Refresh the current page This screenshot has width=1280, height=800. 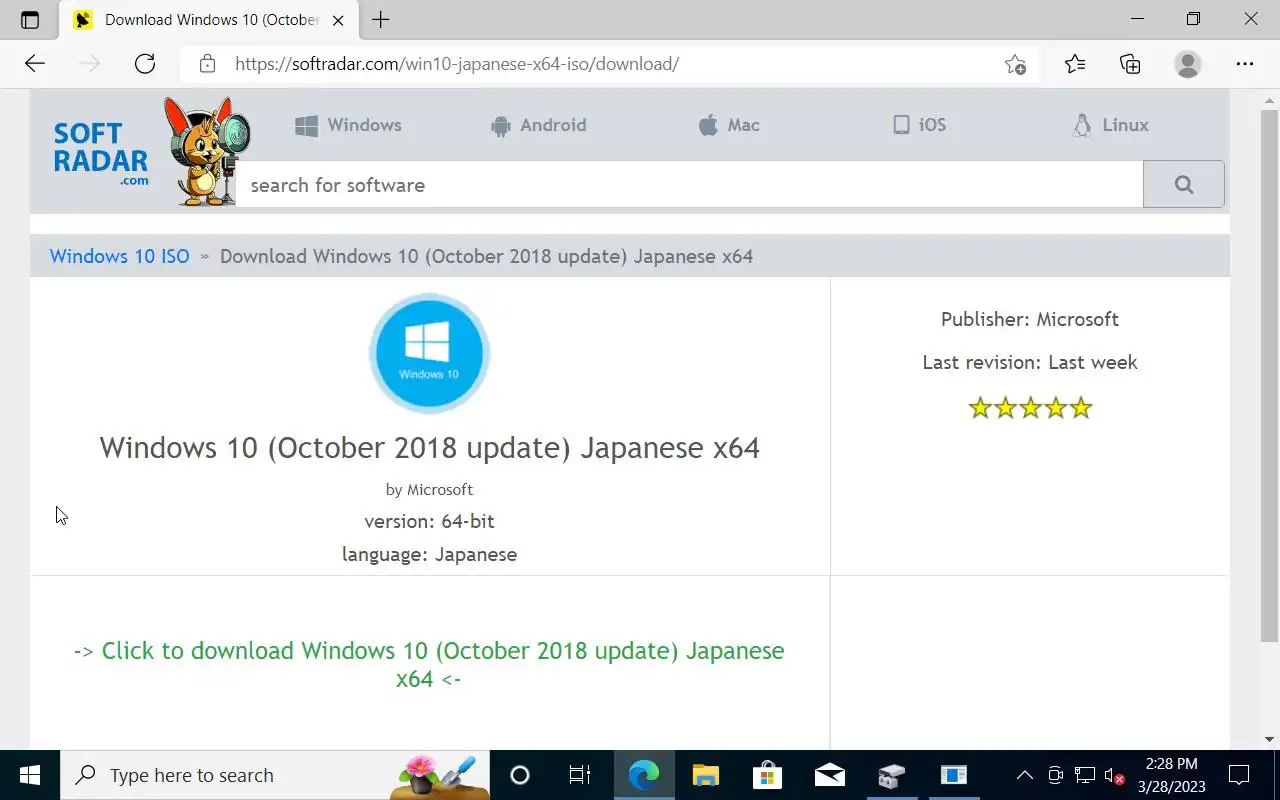145,64
